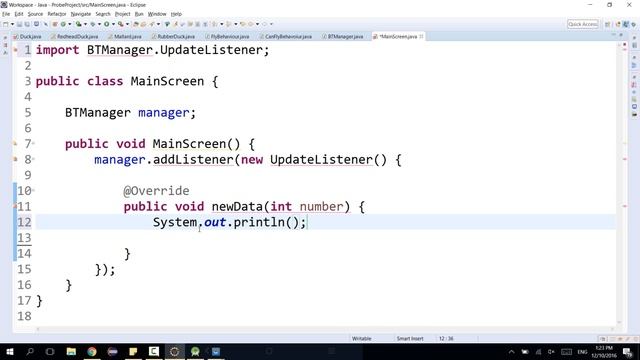Click the Save toolbar icon

(x=19, y=24)
